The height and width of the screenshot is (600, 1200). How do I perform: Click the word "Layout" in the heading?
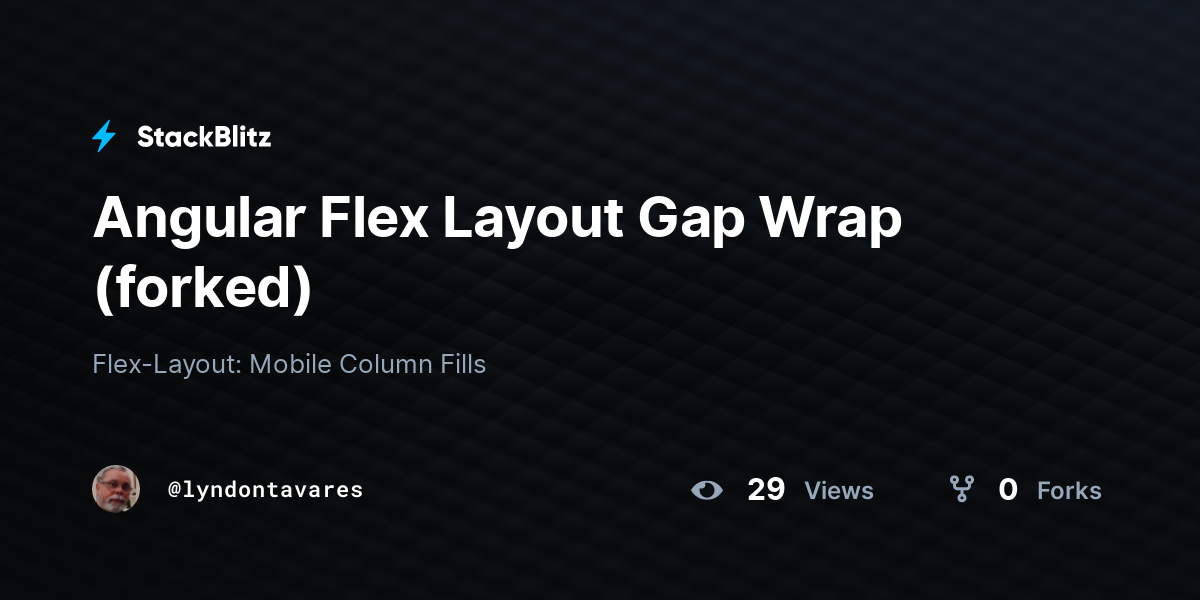[527, 220]
